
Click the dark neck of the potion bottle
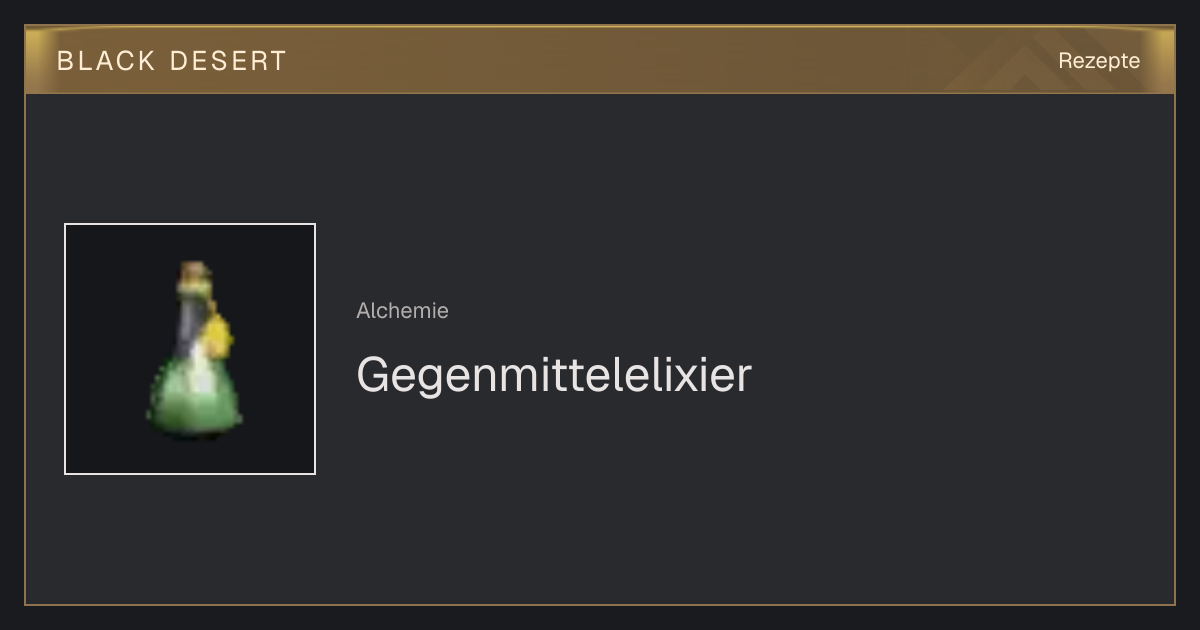coord(190,320)
